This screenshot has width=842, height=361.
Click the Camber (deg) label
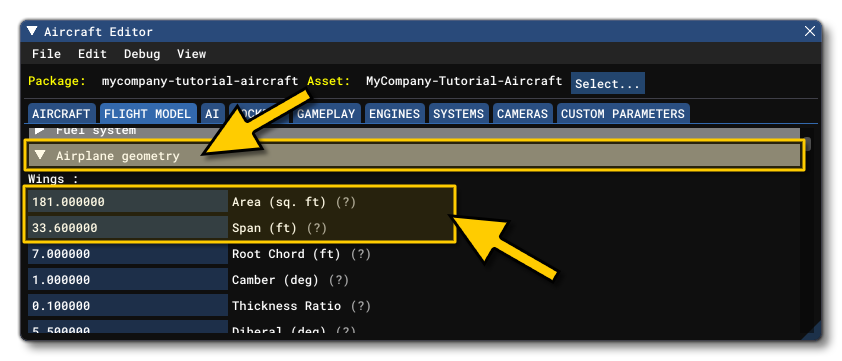tap(275, 280)
